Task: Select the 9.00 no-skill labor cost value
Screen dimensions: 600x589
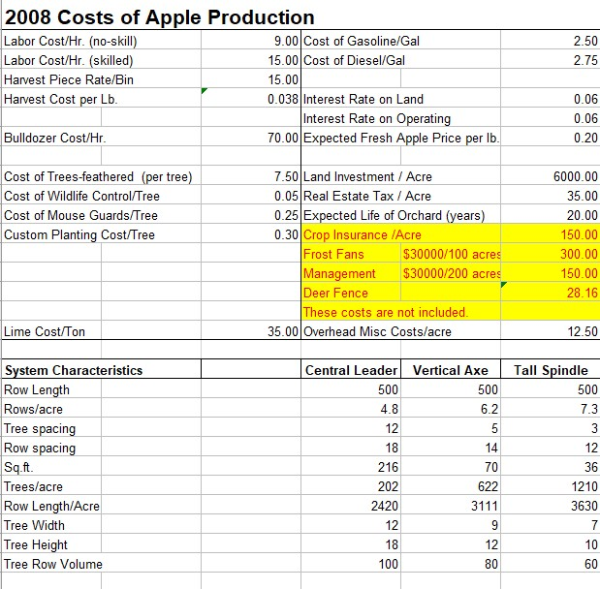Action: tap(286, 41)
